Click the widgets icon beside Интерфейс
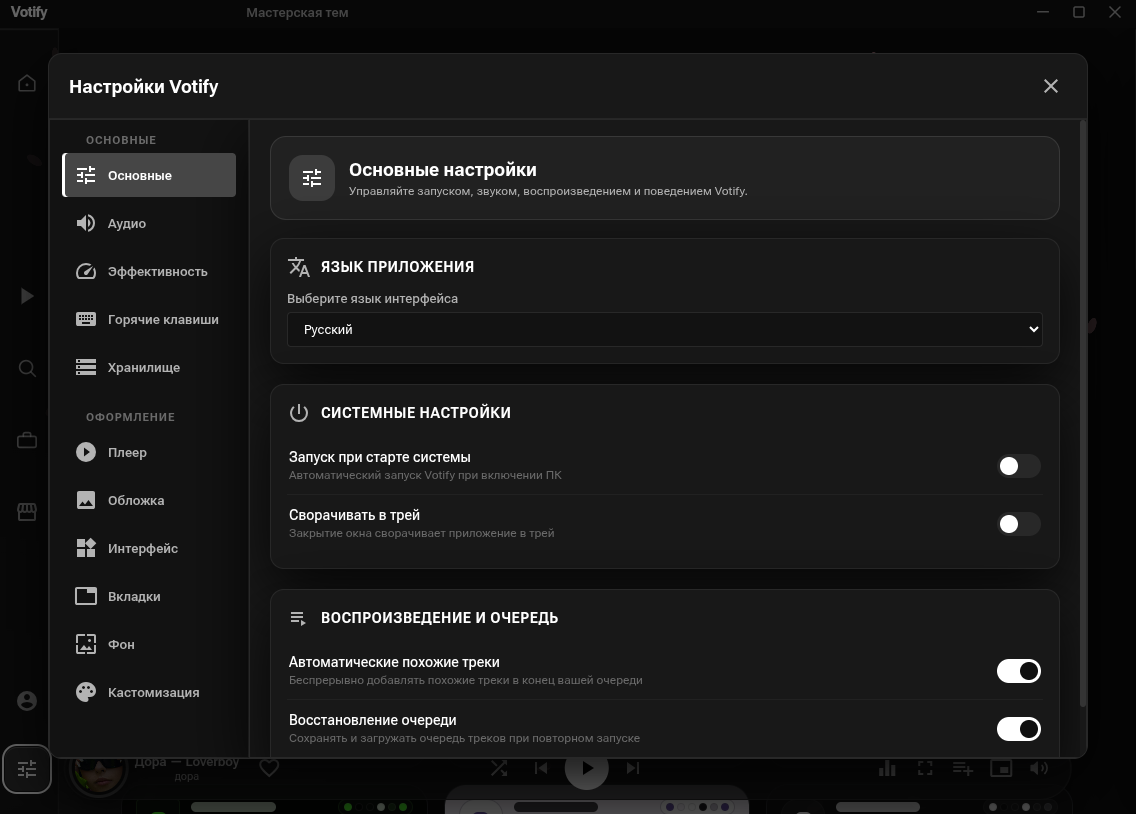The width and height of the screenshot is (1136, 814). point(85,548)
